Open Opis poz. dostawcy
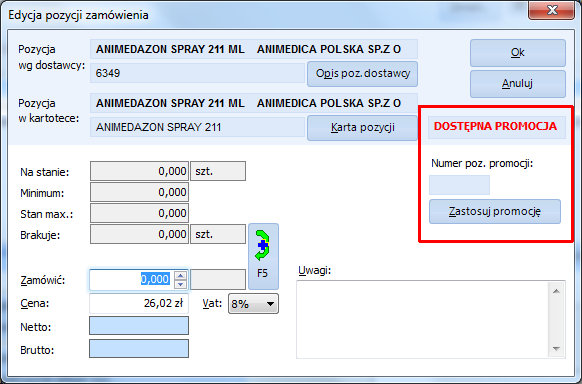The height and width of the screenshot is (384, 582). pyautogui.click(x=362, y=74)
